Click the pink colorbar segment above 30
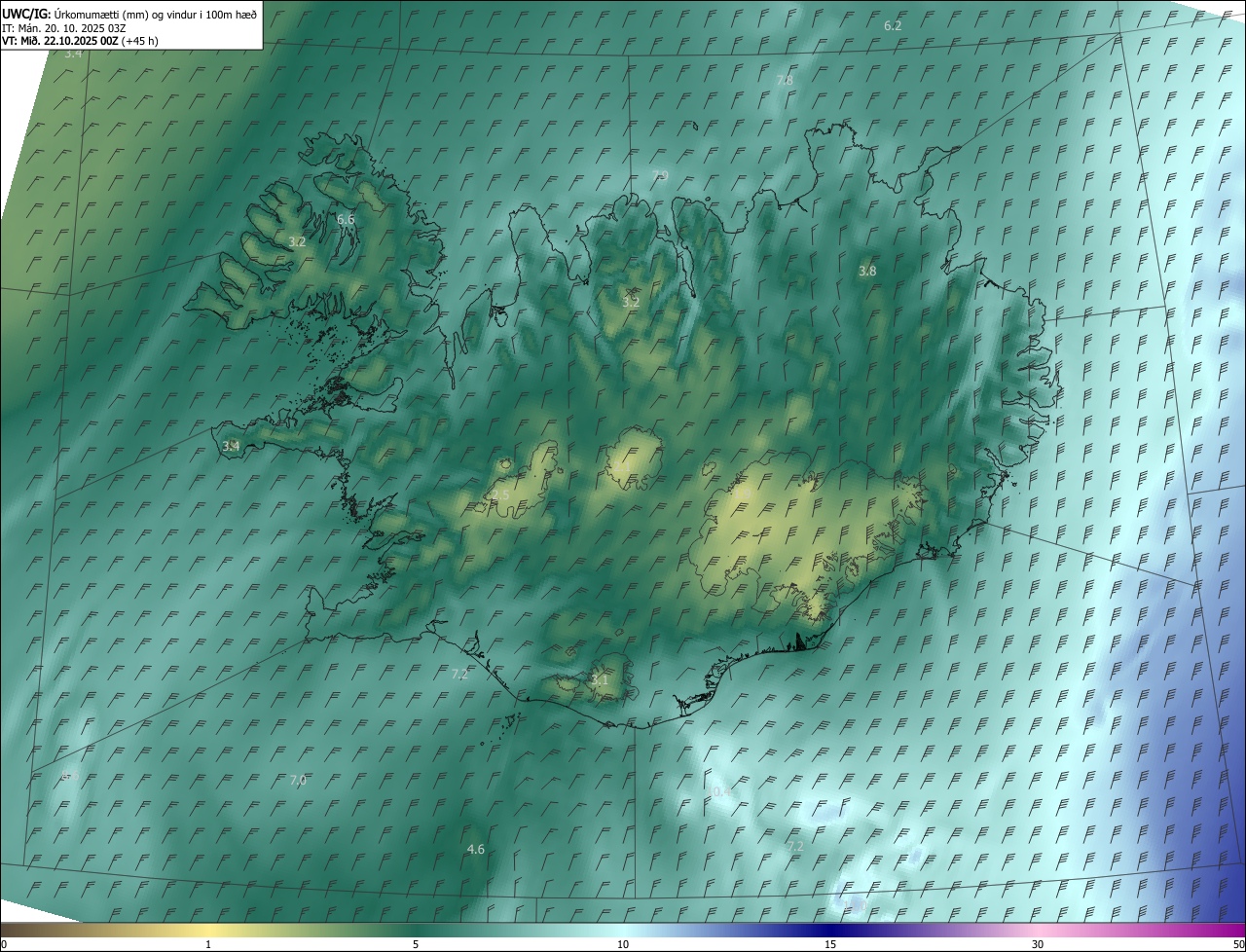This screenshot has width=1246, height=952. [1038, 930]
